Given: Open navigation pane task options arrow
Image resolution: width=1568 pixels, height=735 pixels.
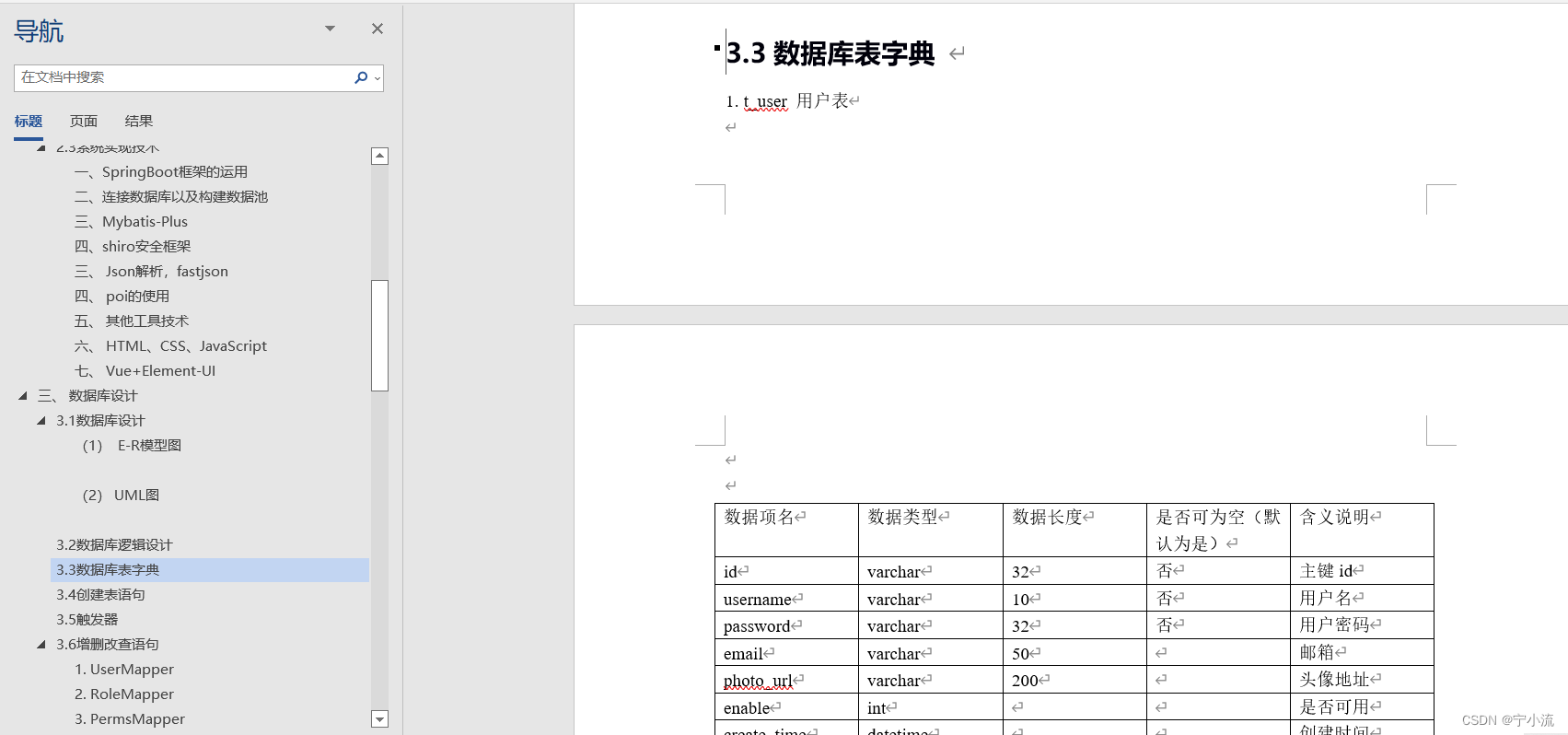Looking at the screenshot, I should 330,29.
